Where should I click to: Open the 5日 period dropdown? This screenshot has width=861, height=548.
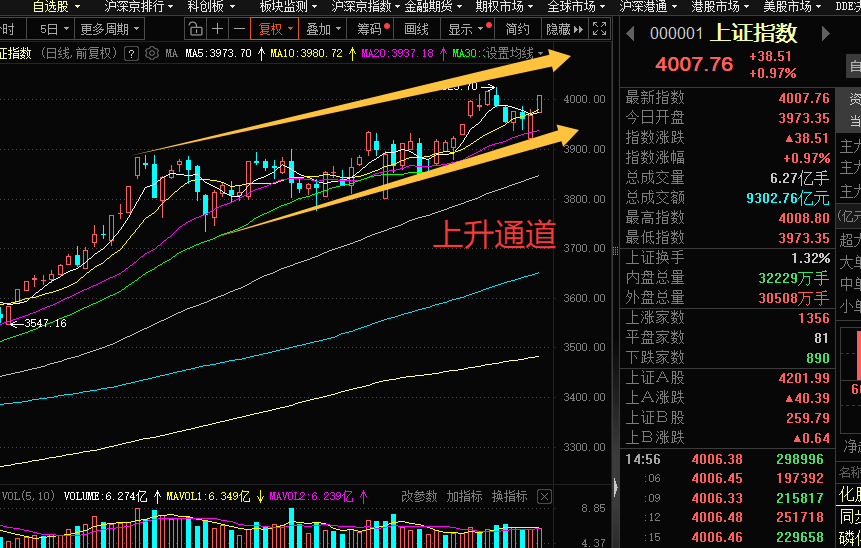click(x=54, y=29)
